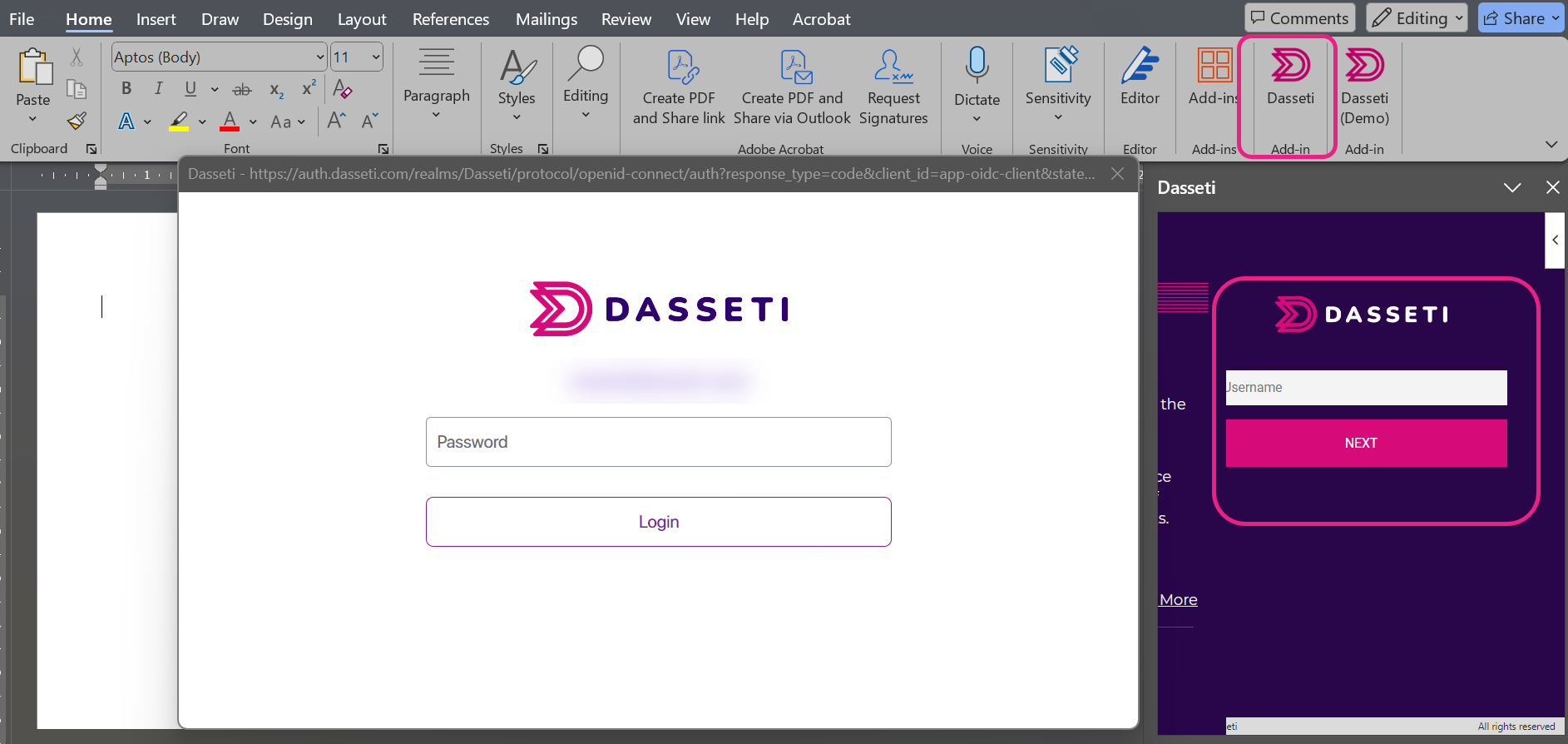The width and height of the screenshot is (1568, 744).
Task: Open highlight color dropdown arrow
Action: pos(202,122)
